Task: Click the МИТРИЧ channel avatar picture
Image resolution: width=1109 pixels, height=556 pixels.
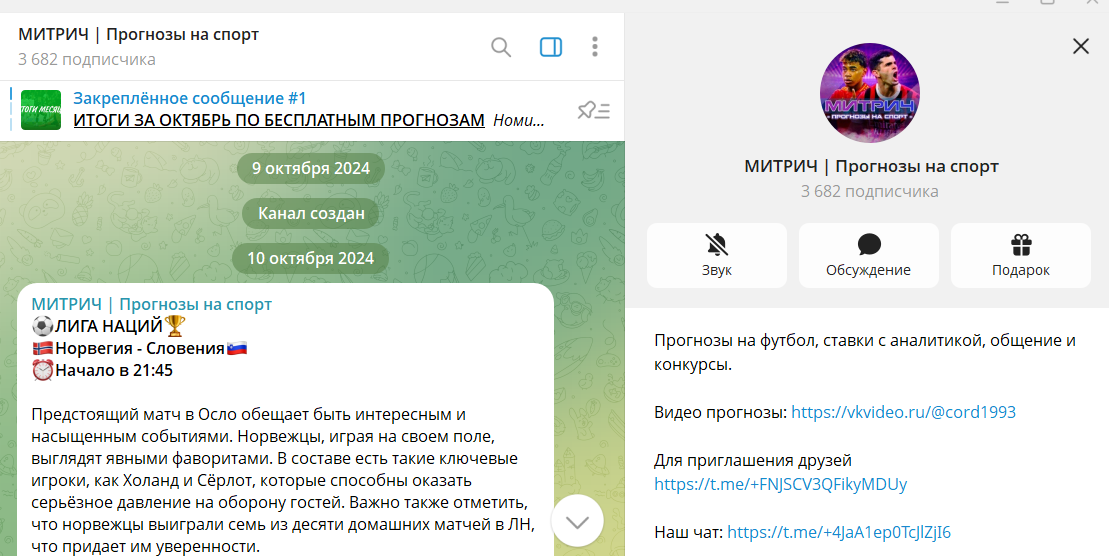Action: (869, 92)
